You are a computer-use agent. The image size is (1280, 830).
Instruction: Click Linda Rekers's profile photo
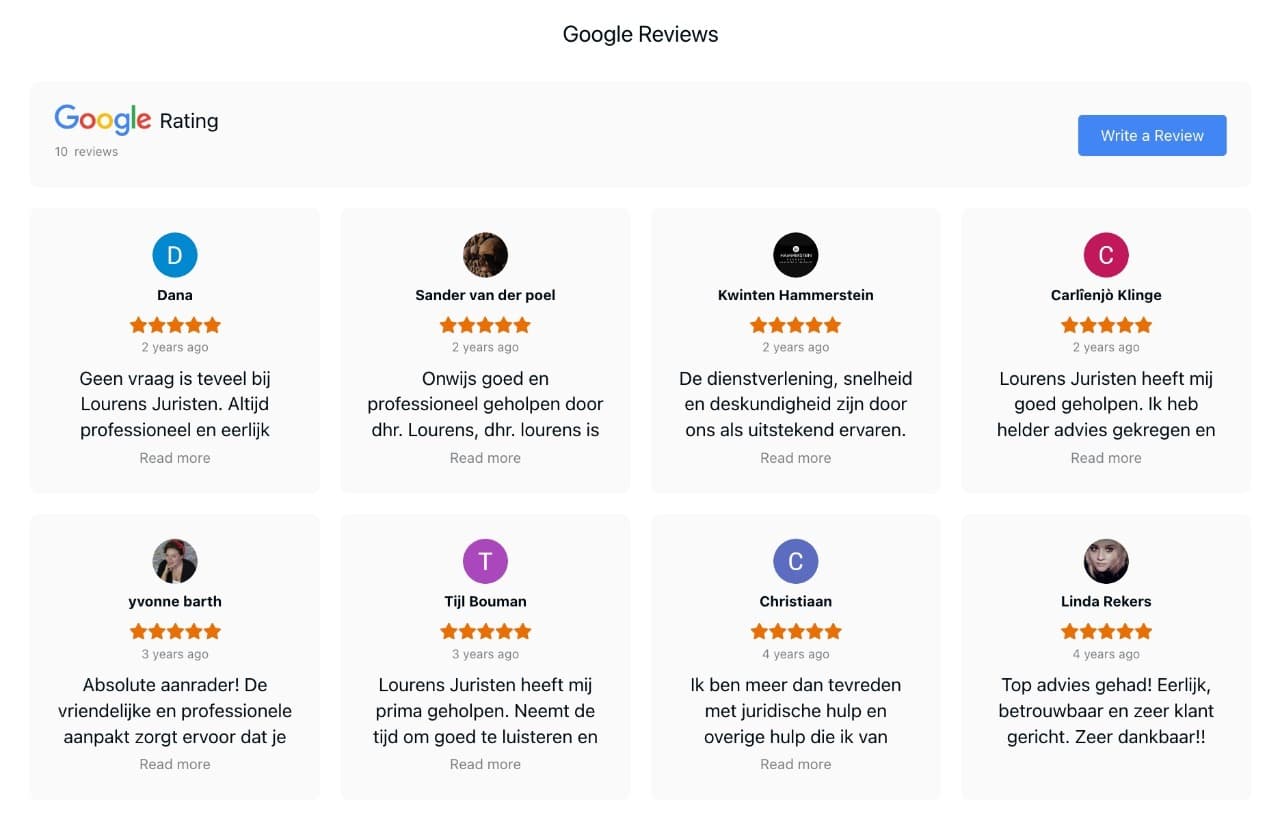(1106, 561)
